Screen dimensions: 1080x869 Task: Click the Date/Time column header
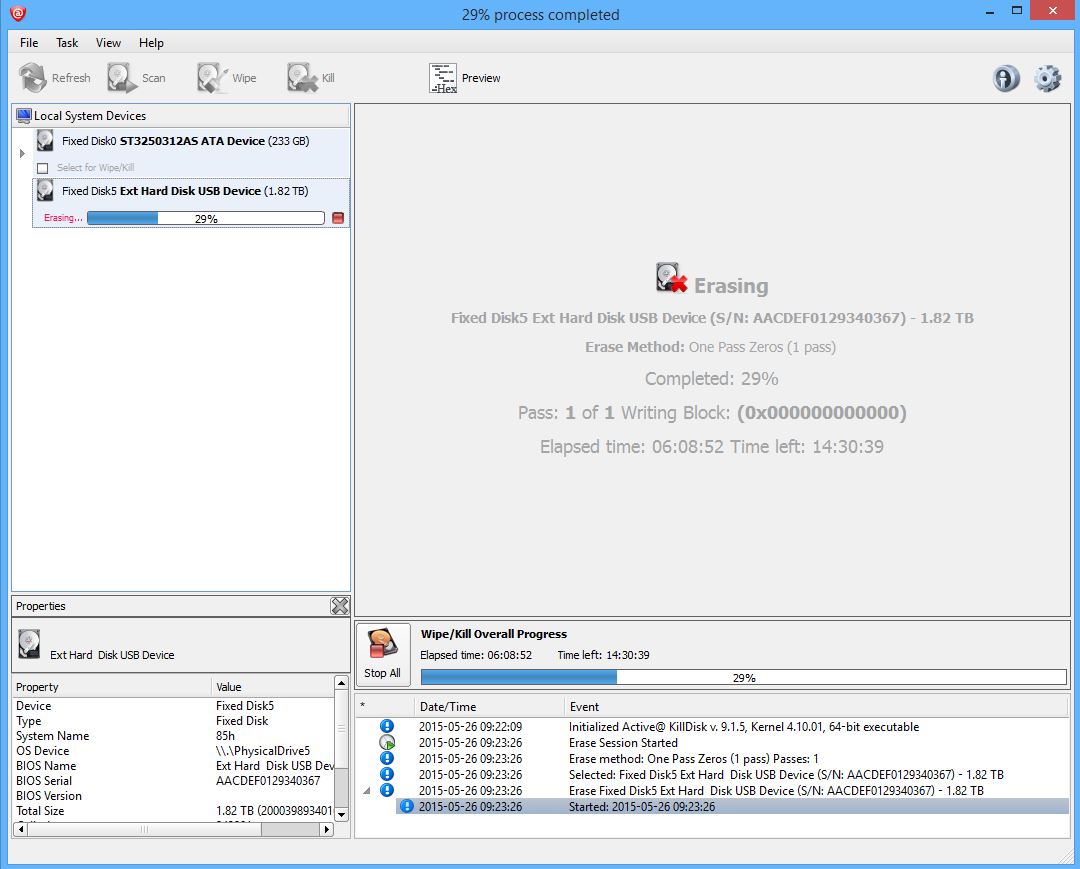tap(489, 706)
